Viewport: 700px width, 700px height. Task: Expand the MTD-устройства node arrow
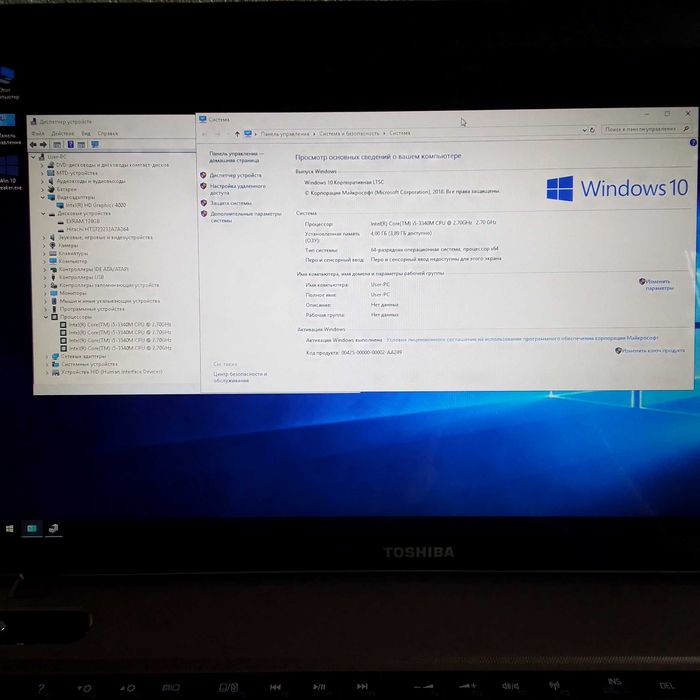click(x=42, y=173)
